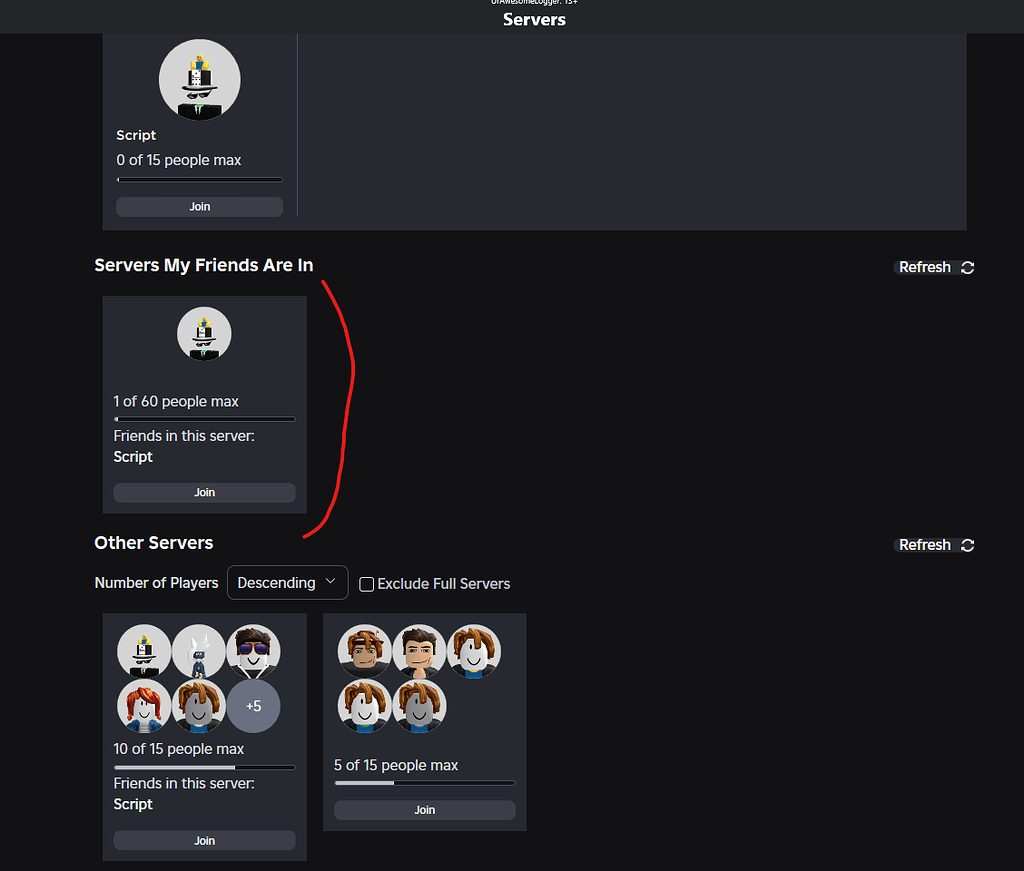
Task: Join the 1 of 60 people server
Action: click(204, 492)
